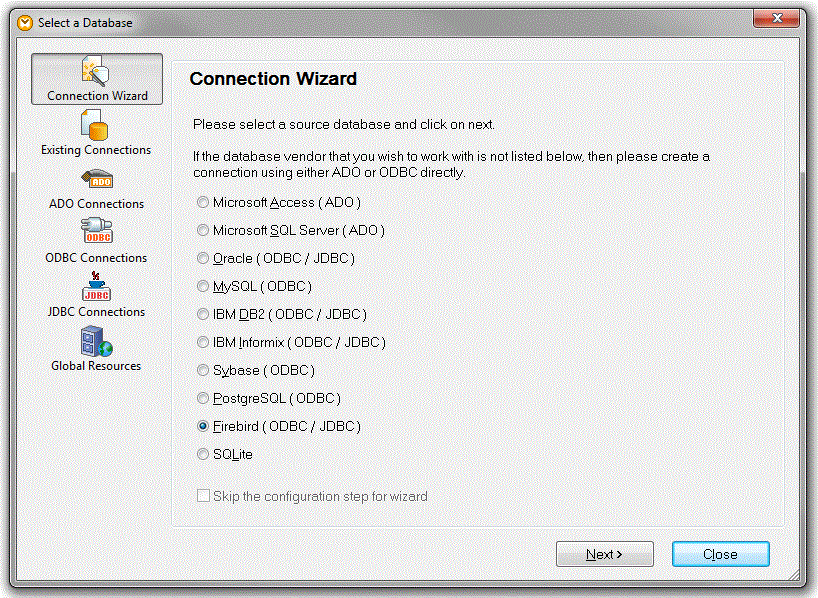Select Microsoft Access (ADO) radio button
Screen dimensions: 818x598
(203, 202)
